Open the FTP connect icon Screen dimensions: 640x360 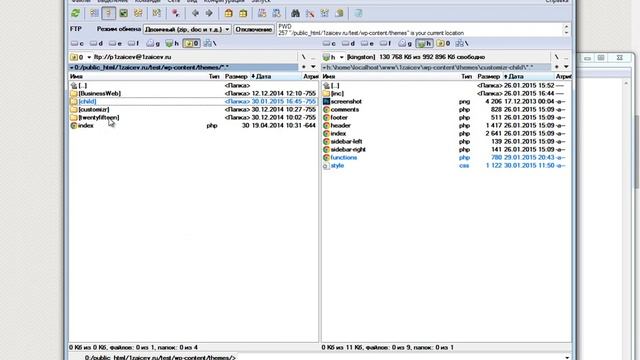(x=262, y=13)
